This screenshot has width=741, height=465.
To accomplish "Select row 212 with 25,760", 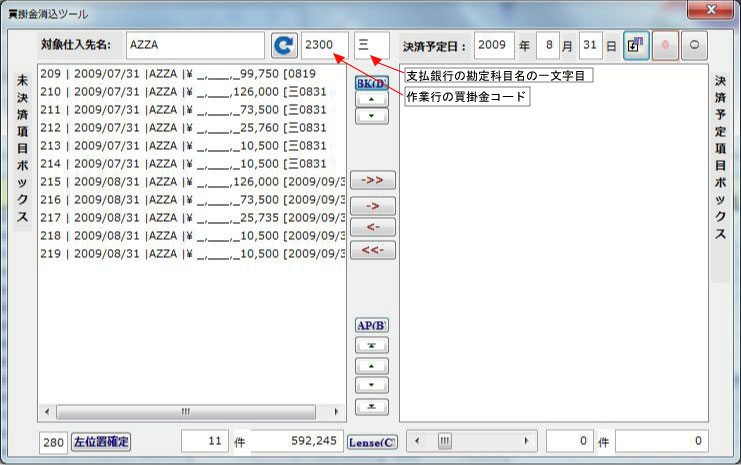I will pos(192,128).
